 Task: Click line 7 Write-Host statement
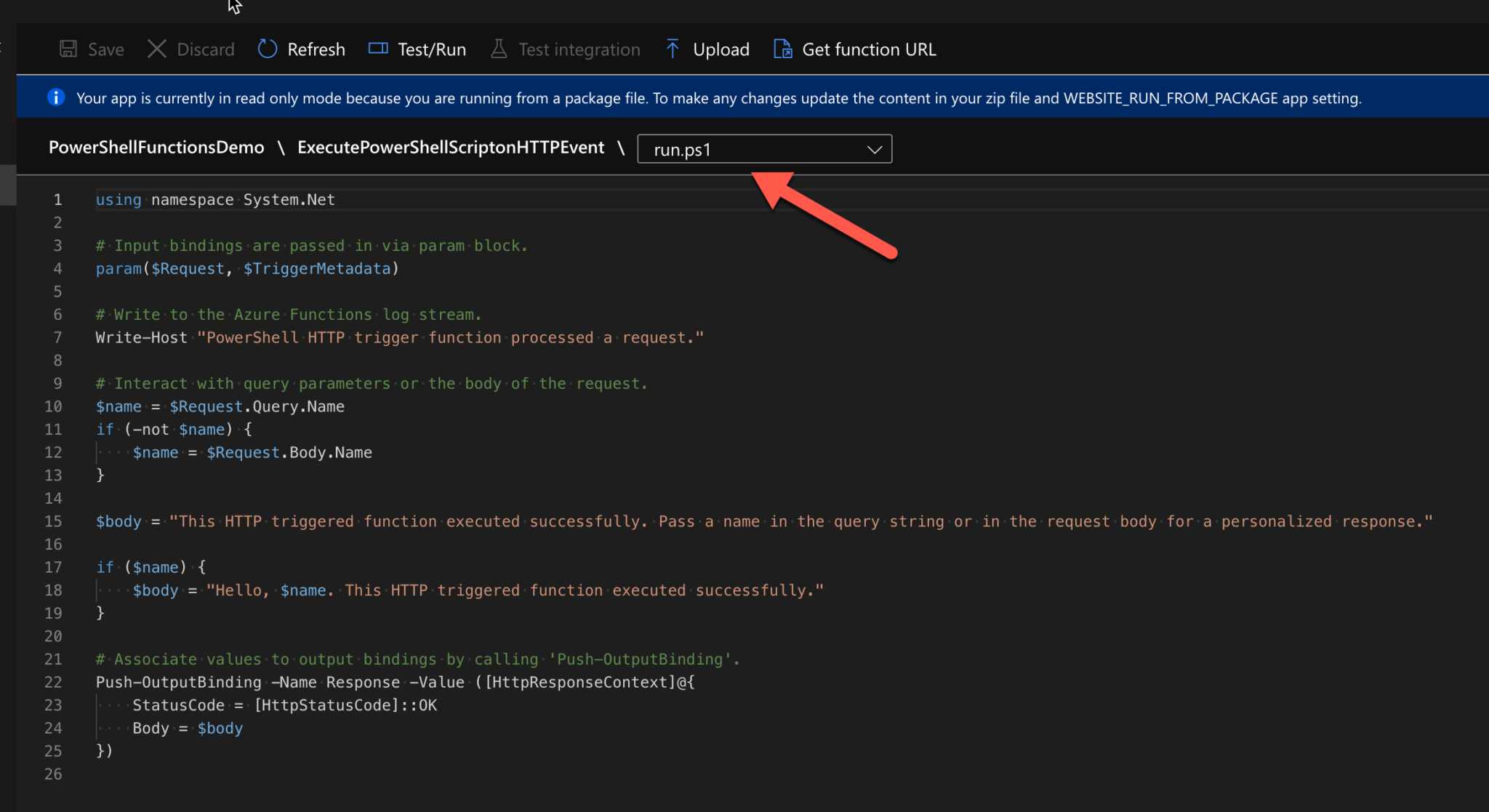click(x=400, y=337)
